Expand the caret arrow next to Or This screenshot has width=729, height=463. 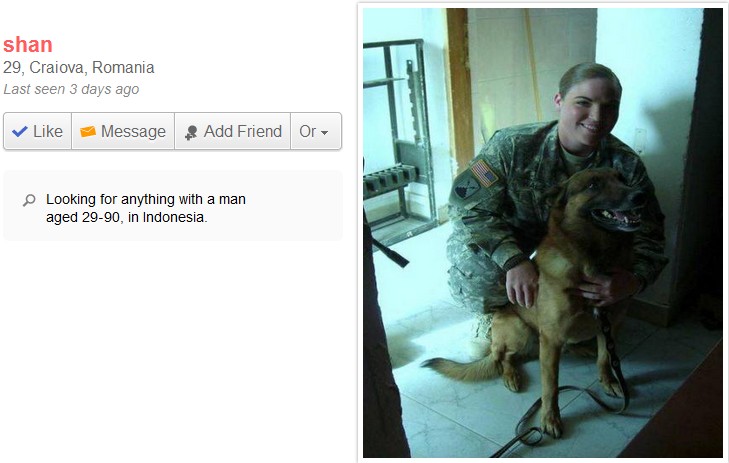325,132
